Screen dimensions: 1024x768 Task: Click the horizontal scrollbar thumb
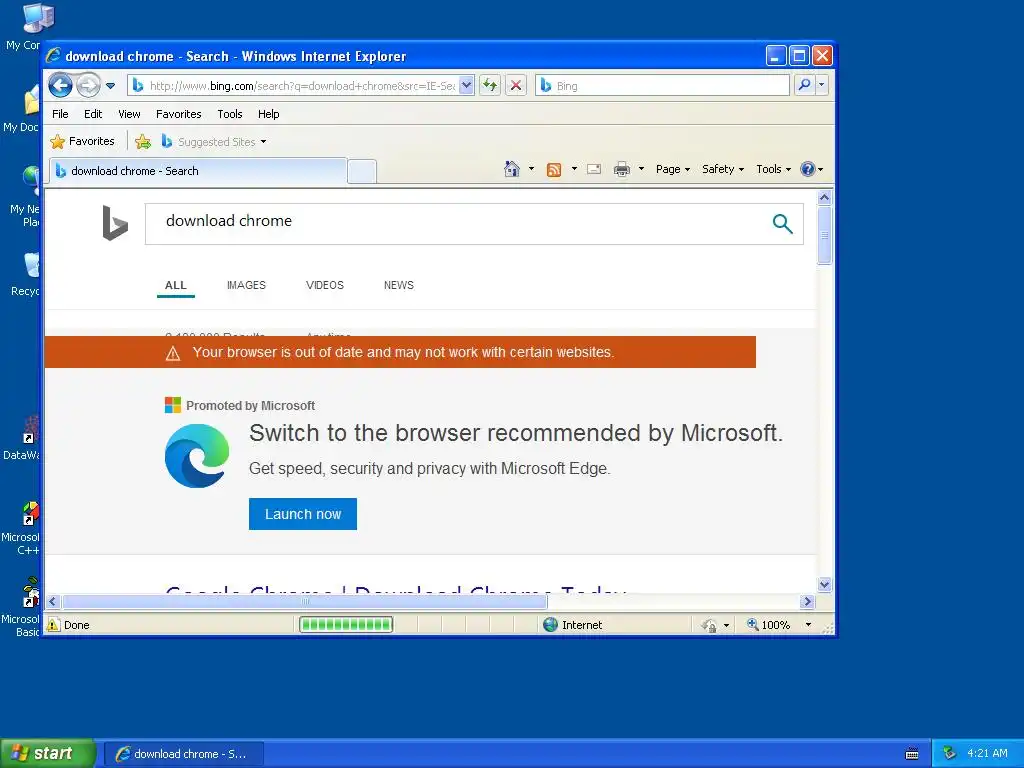[x=304, y=601]
